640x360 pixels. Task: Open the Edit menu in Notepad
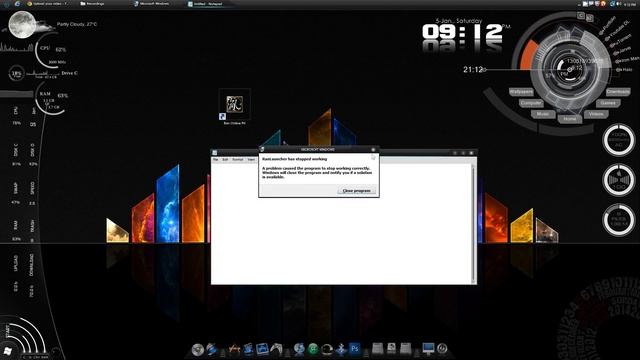(225, 160)
